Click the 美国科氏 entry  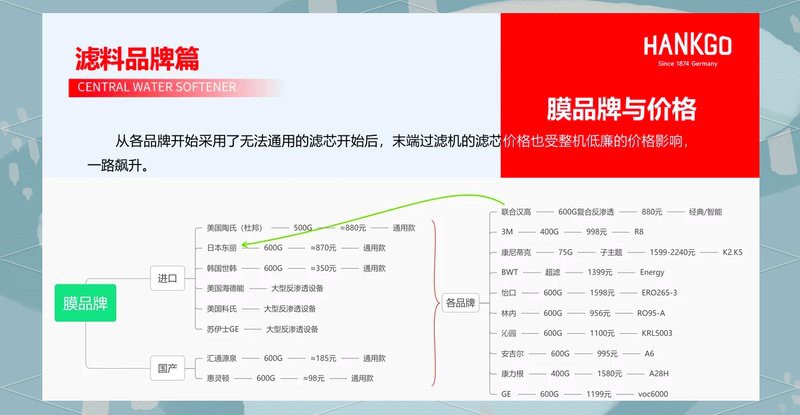pyautogui.click(x=221, y=308)
